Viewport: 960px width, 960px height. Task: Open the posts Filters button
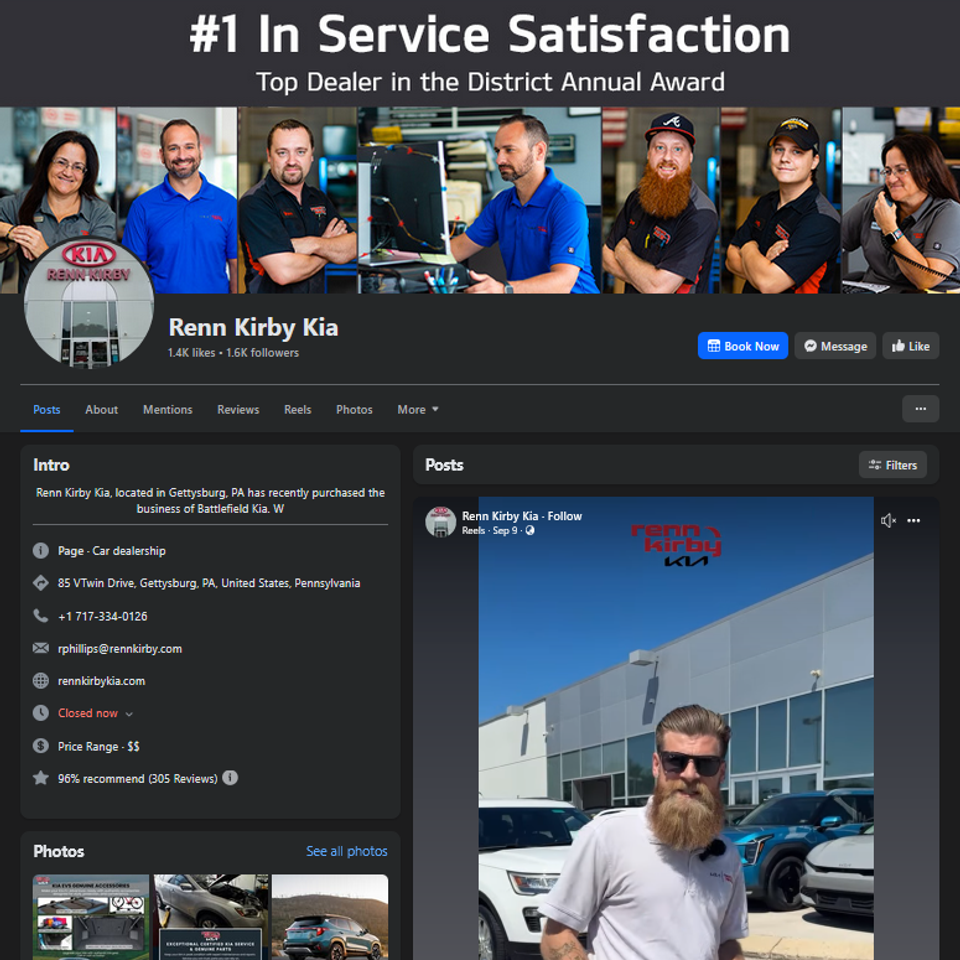tap(893, 465)
